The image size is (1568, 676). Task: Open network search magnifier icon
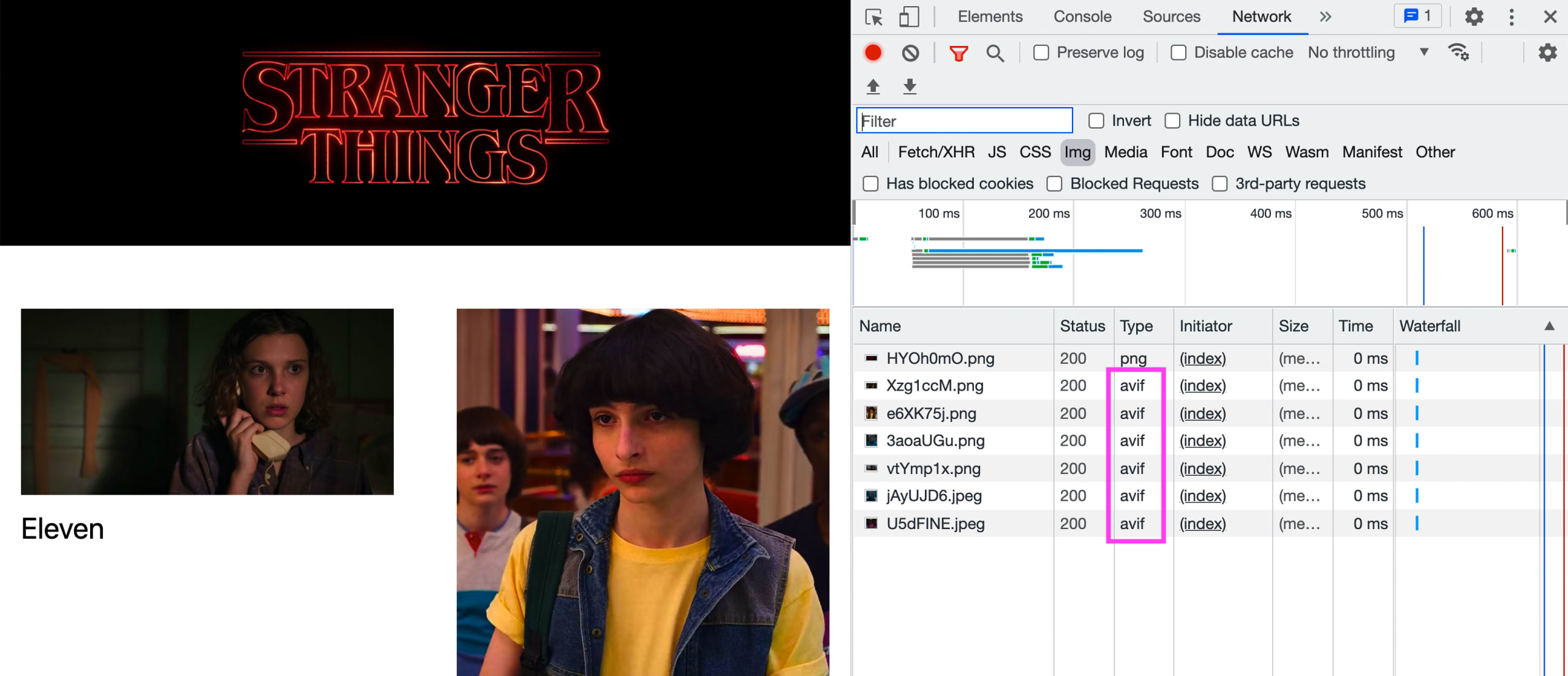pos(995,53)
